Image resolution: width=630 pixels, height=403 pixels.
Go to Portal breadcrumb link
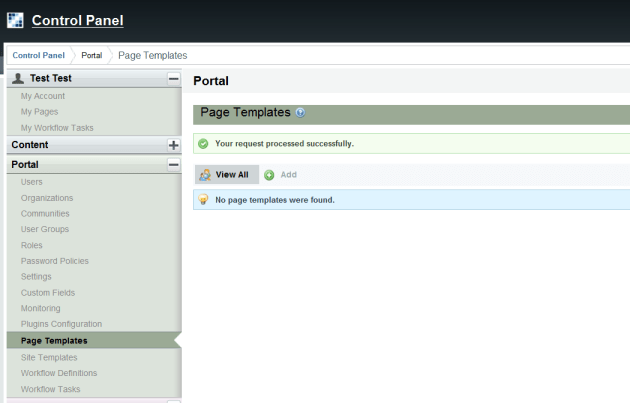(91, 55)
